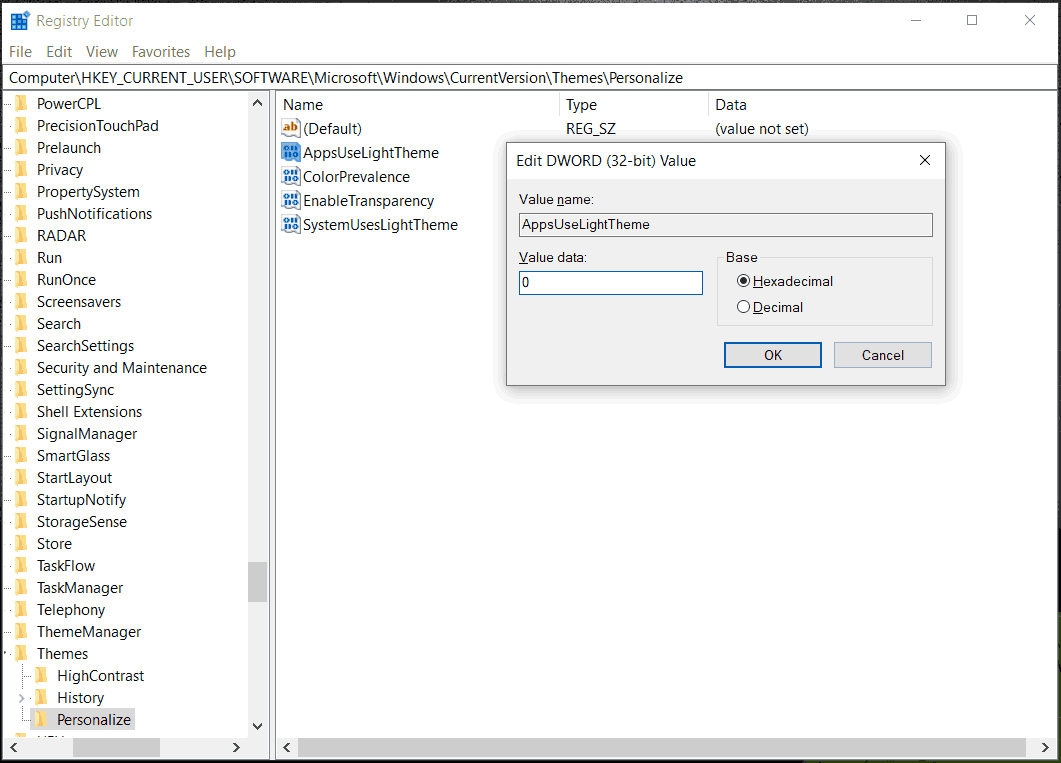Select the Run key in the tree
Screen dimensions: 1061x763
[49, 258]
